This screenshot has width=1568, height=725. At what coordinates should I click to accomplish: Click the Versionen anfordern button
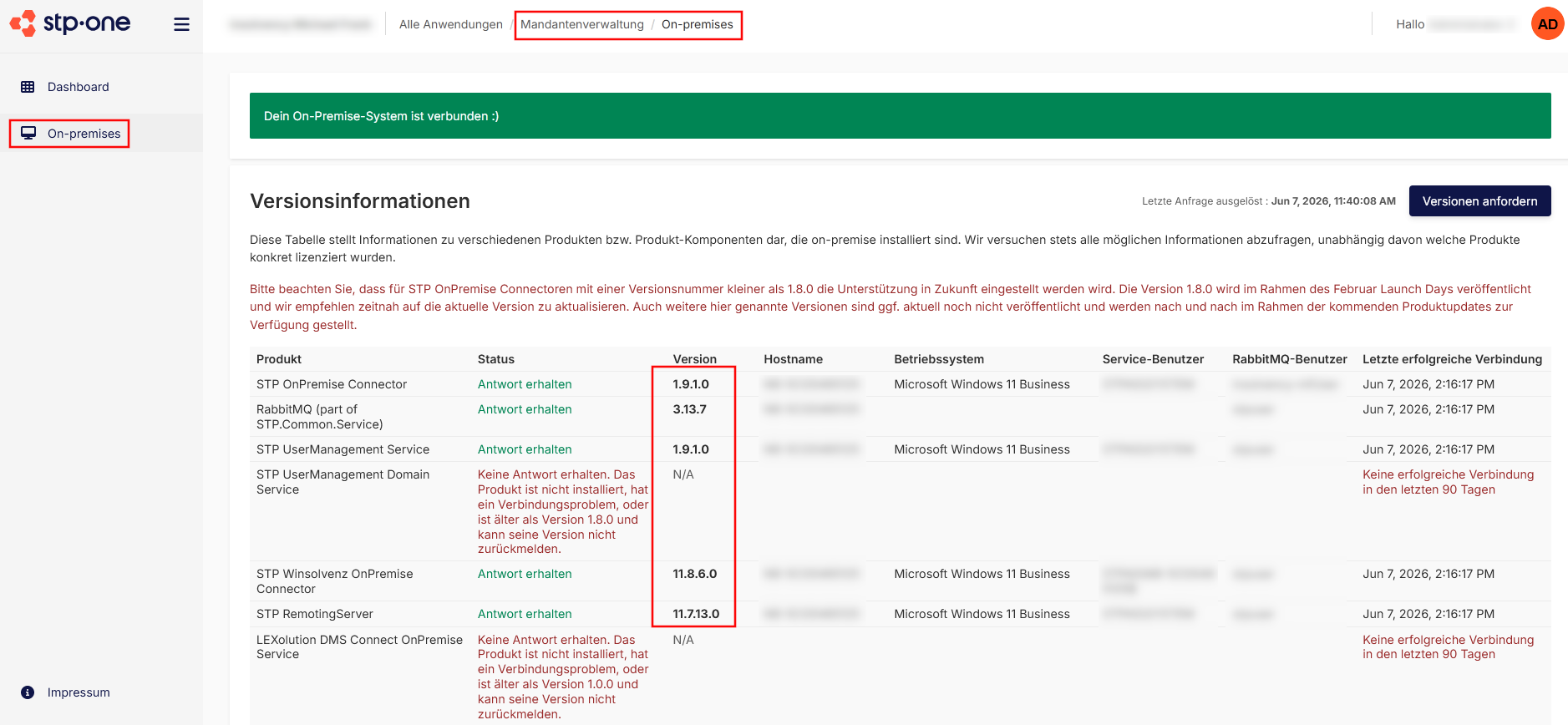(x=1479, y=201)
